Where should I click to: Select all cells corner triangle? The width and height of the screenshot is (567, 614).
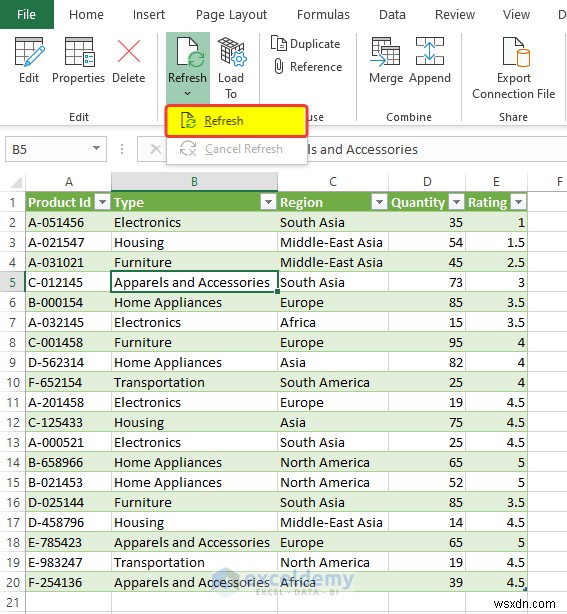pos(16,182)
